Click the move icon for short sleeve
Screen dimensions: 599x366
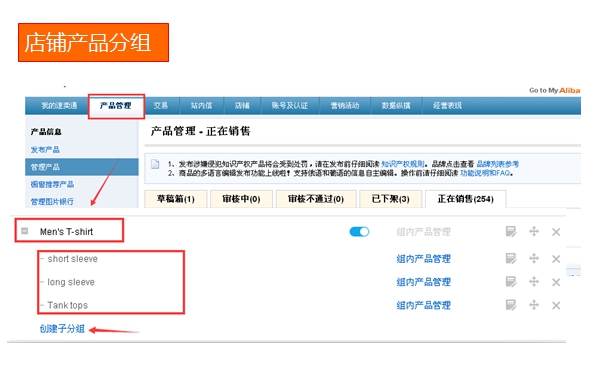coord(534,259)
